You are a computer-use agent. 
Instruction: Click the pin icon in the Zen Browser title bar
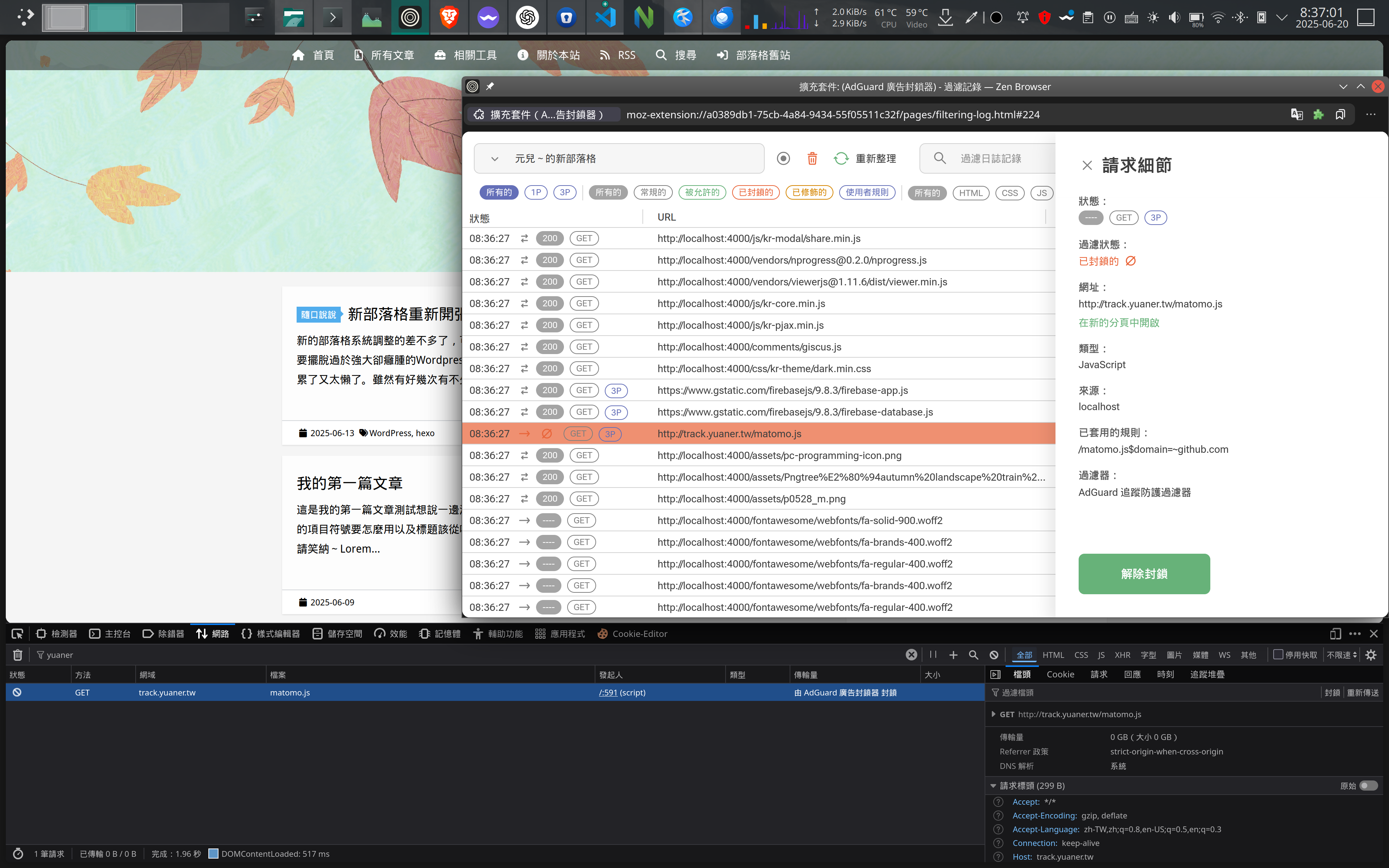pyautogui.click(x=490, y=86)
